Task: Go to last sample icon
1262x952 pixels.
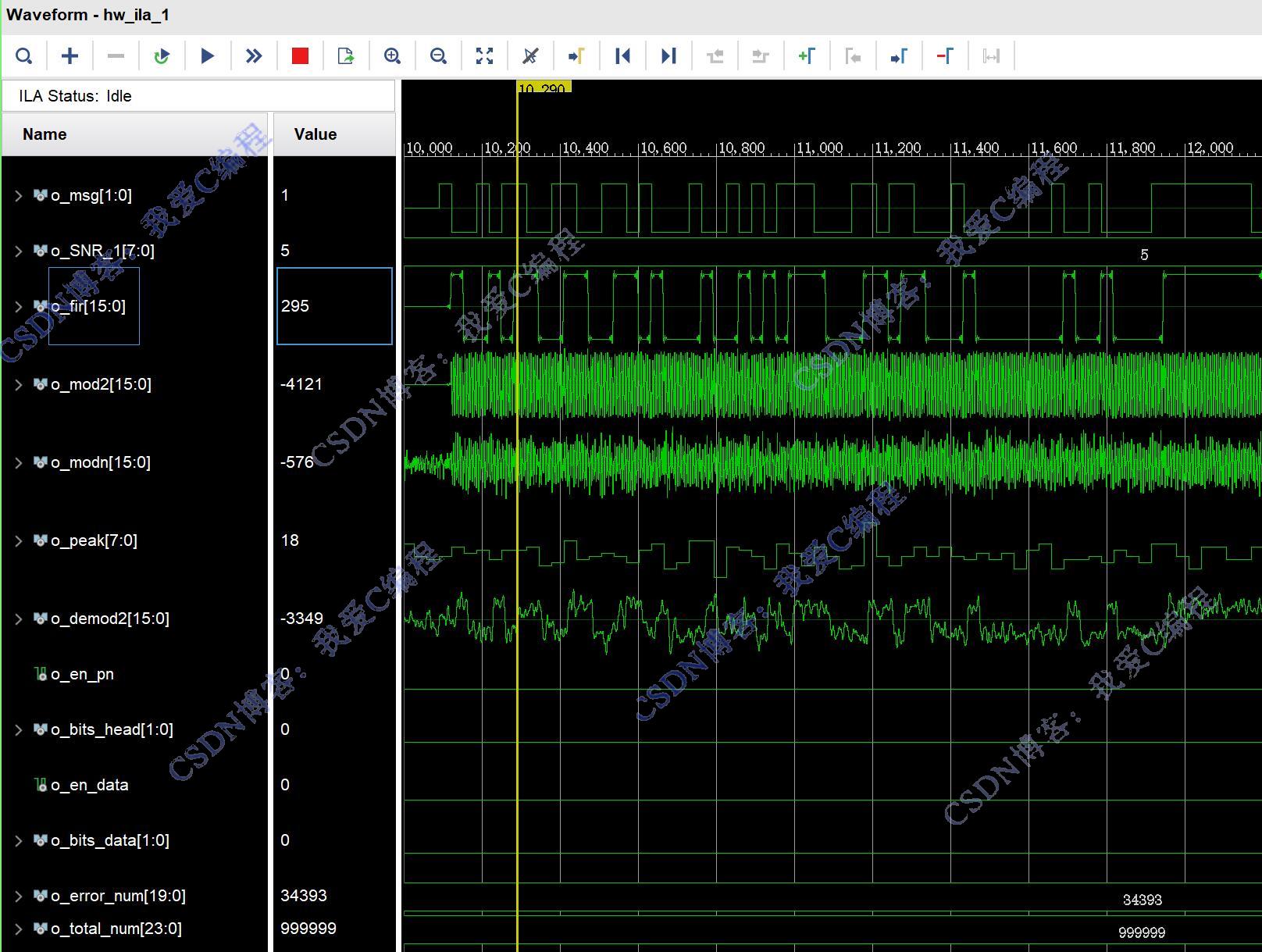Action: 668,56
